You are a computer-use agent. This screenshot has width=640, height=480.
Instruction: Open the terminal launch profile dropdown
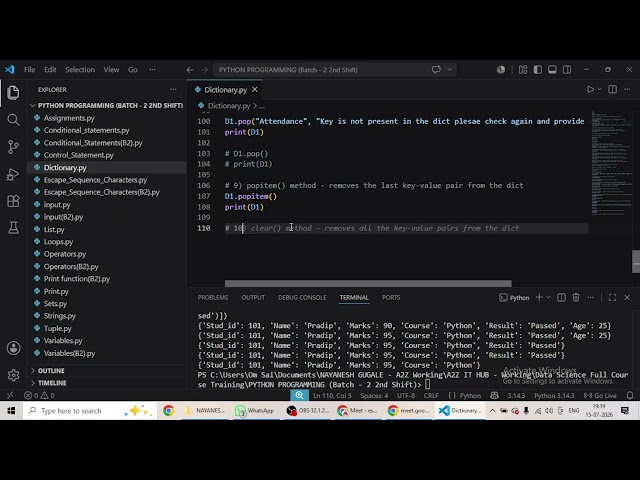548,298
